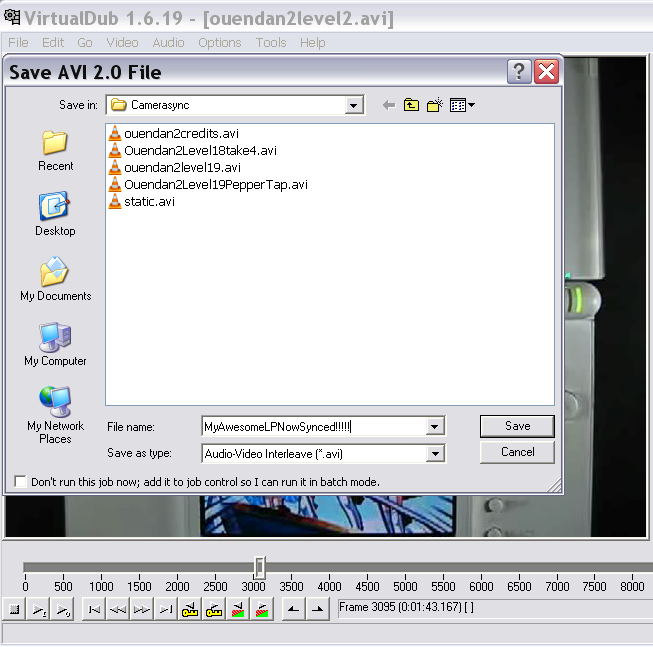Go to previous key frame

[x=190, y=610]
